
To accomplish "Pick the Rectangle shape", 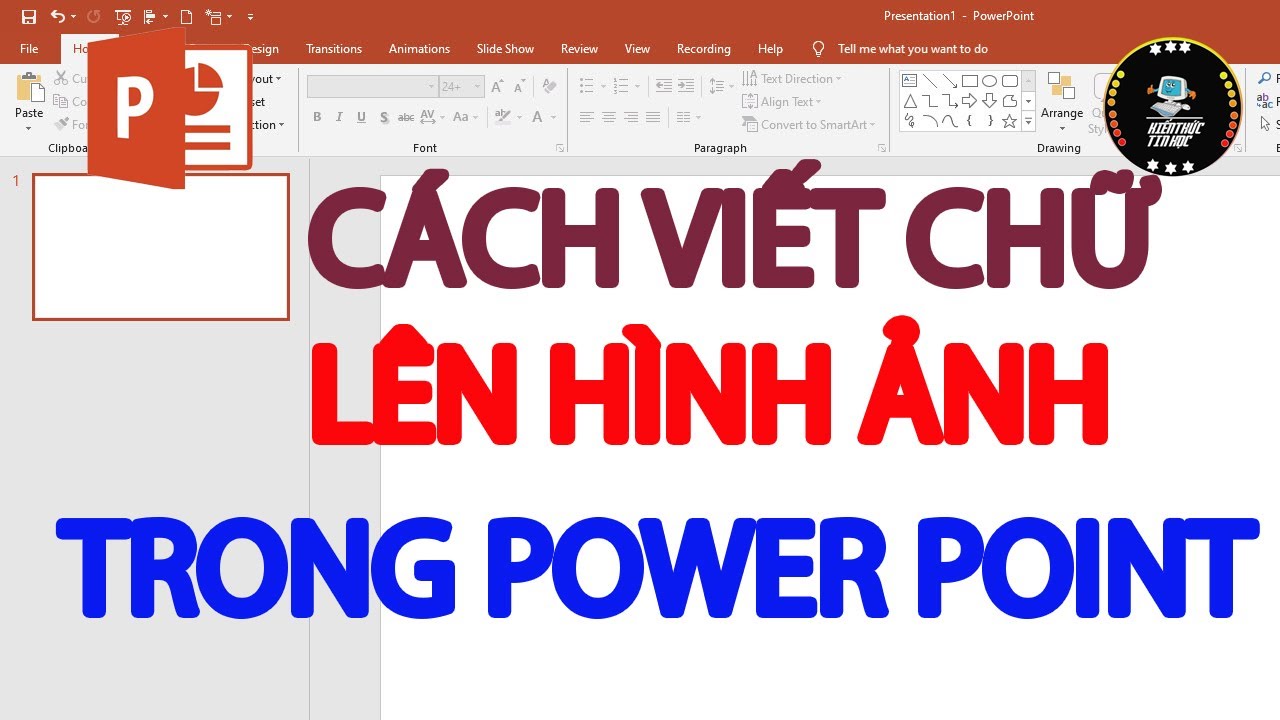I will pyautogui.click(x=970, y=81).
